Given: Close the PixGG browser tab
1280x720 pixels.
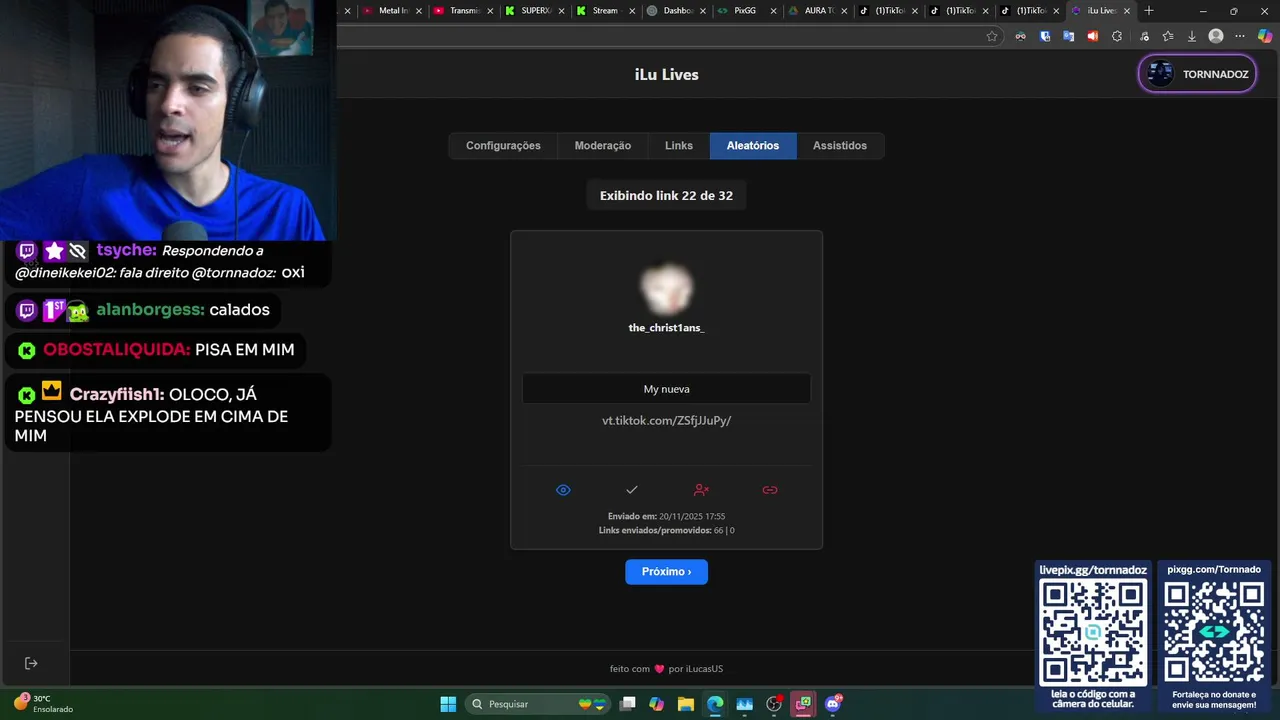Looking at the screenshot, I should pos(773,11).
